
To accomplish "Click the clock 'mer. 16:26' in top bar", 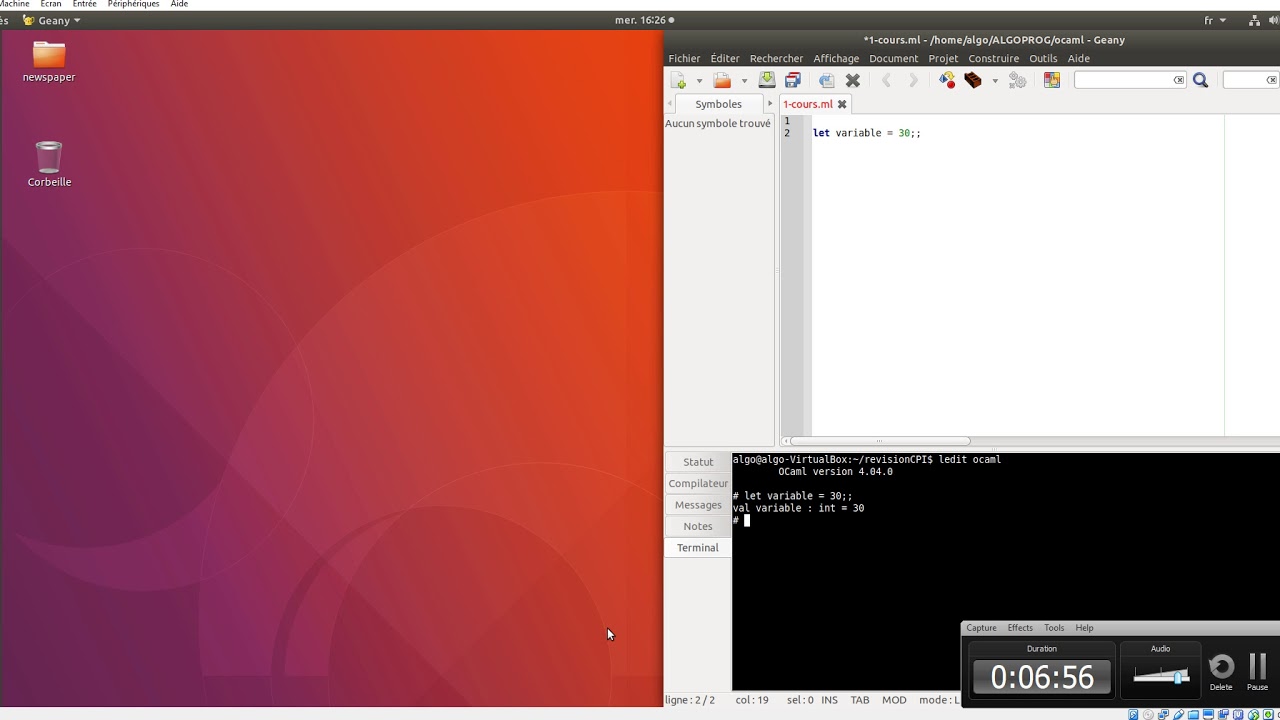I will (644, 20).
